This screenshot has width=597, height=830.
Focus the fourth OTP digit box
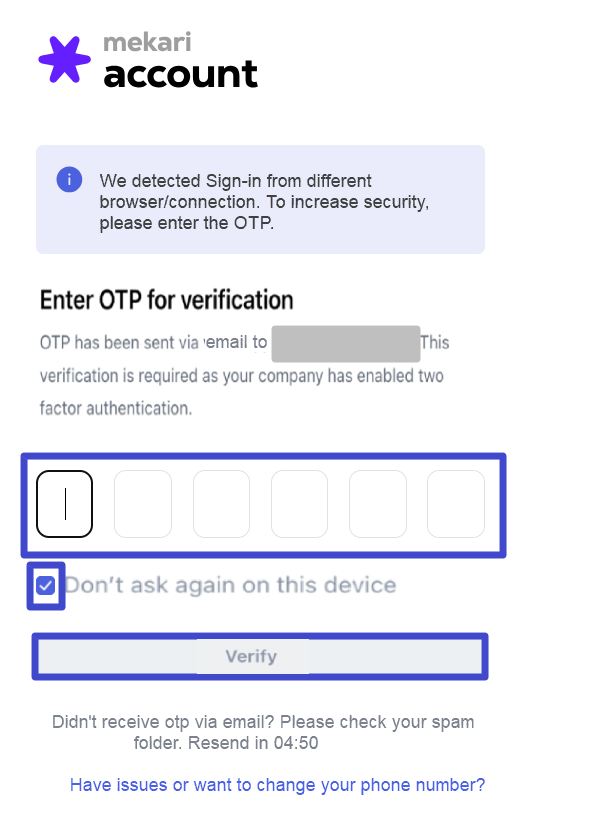pos(300,504)
